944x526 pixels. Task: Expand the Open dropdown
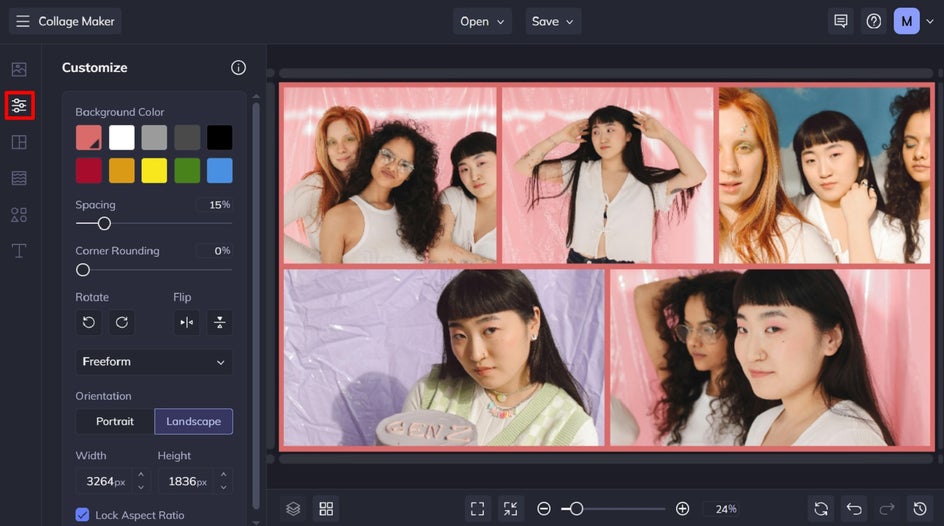pos(482,21)
